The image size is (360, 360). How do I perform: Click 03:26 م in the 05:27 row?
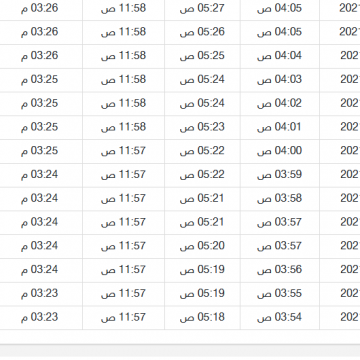pos(40,9)
